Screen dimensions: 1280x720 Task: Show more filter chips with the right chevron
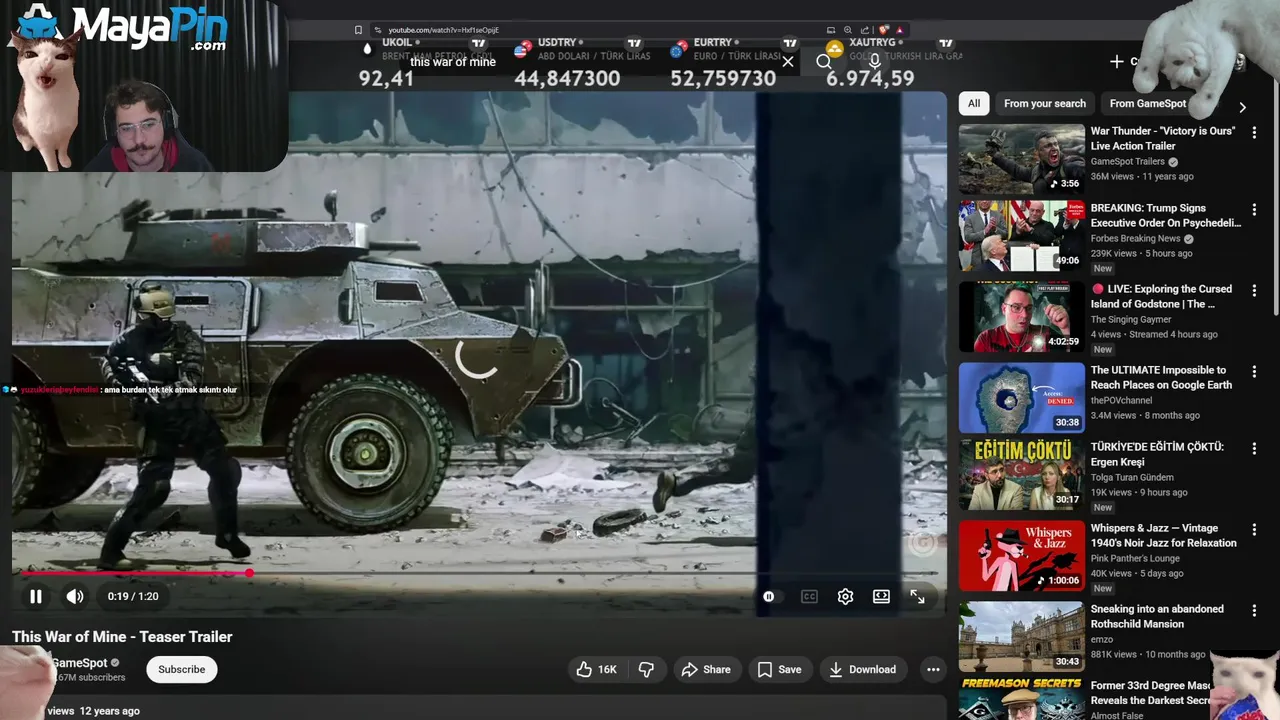coord(1242,107)
